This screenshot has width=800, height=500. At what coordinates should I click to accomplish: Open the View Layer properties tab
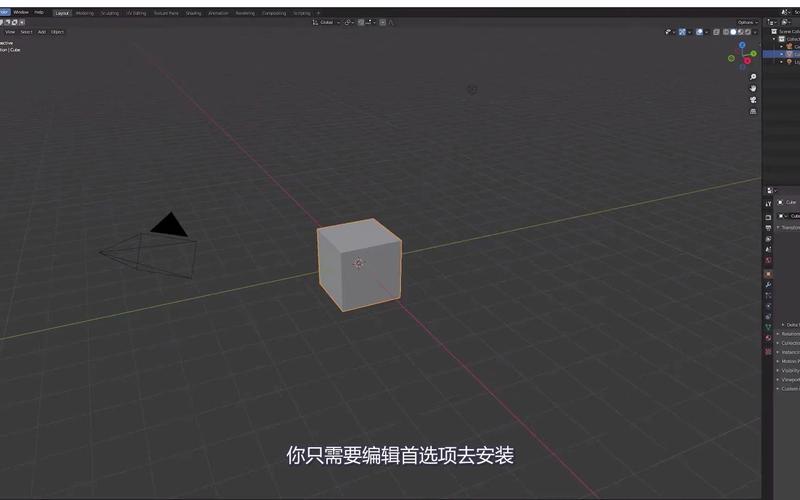click(768, 239)
